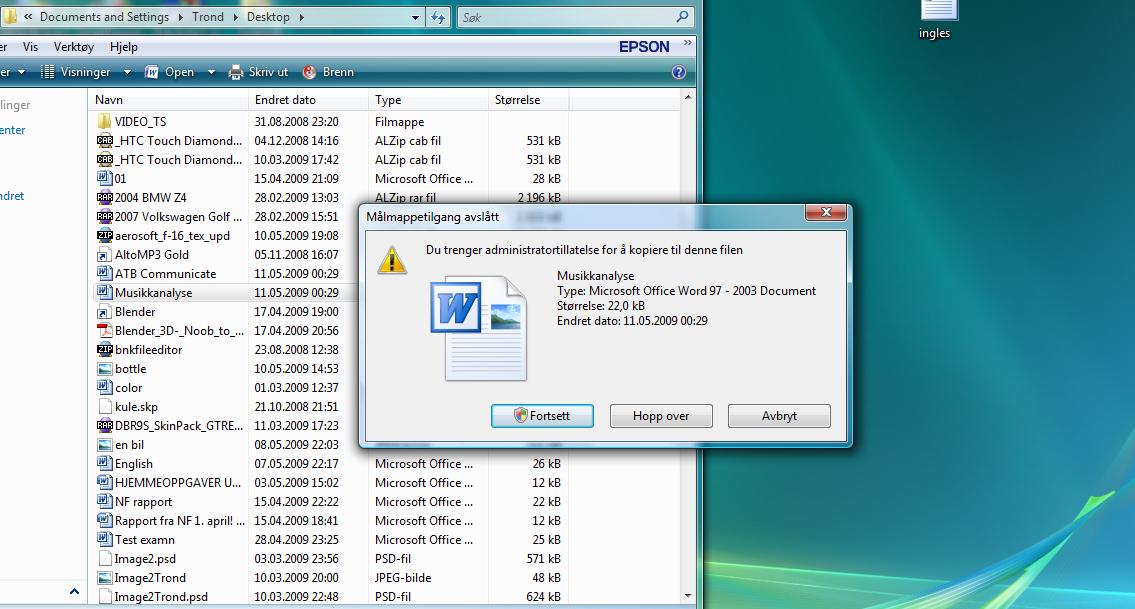
Task: Click Avbryt in the dialog
Action: point(779,416)
